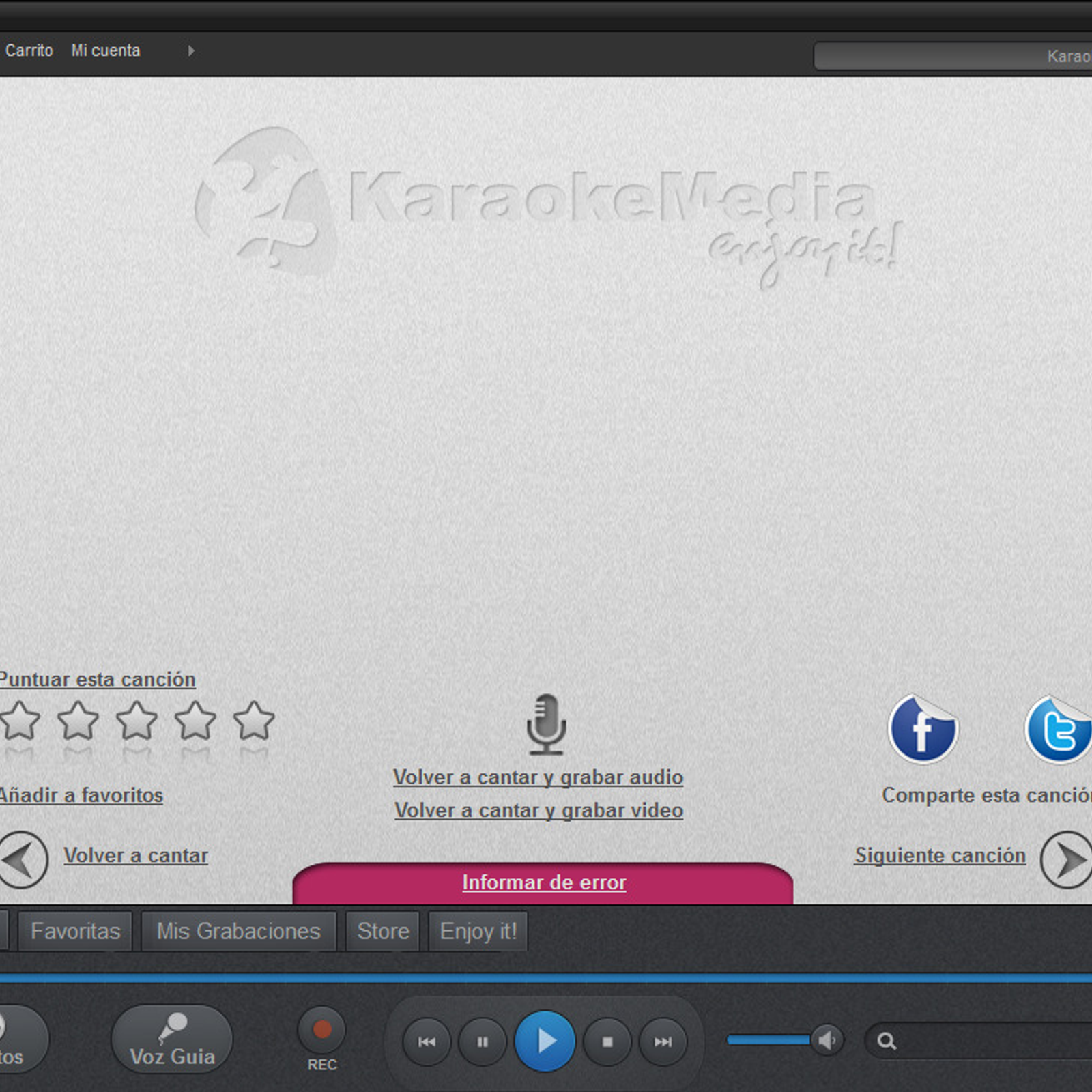
Task: Select the Enjoy it! tab
Action: coord(478,931)
